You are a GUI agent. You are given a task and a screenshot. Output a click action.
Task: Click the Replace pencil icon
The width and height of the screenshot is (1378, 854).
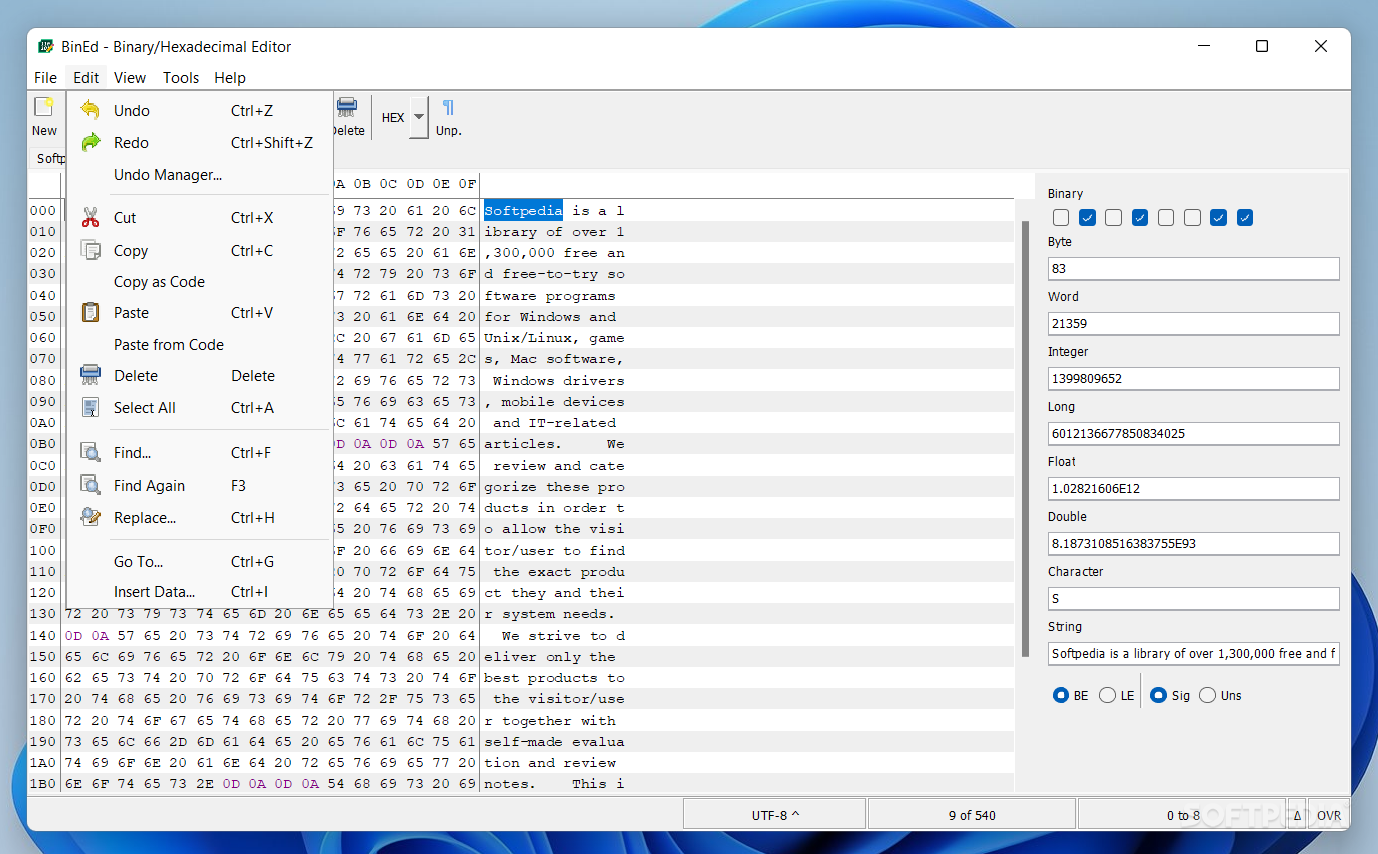coord(91,517)
